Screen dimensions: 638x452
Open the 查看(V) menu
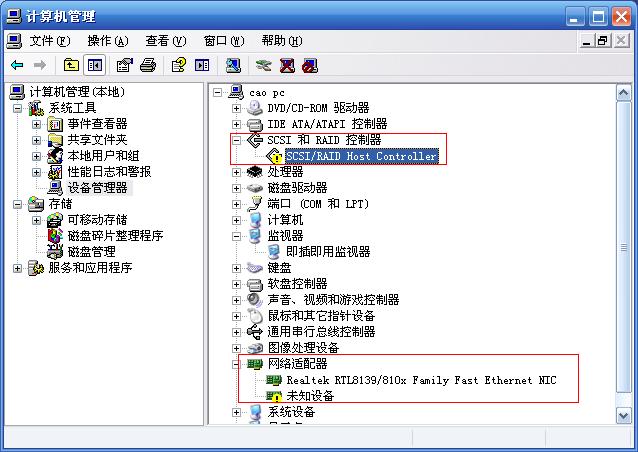[x=166, y=41]
